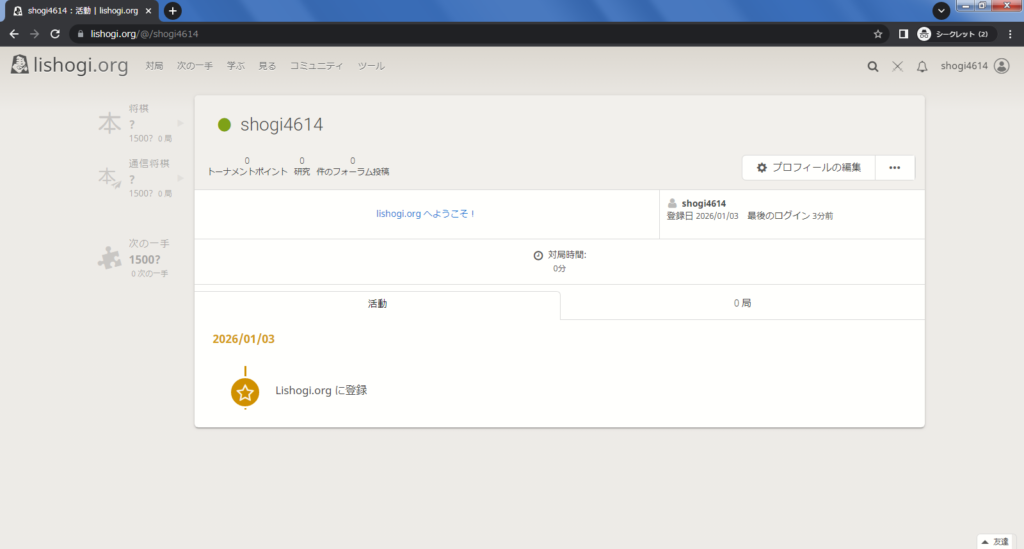Click the 最後のログイン 3分前 text
Screen dimensions: 1024x549
[x=790, y=216]
